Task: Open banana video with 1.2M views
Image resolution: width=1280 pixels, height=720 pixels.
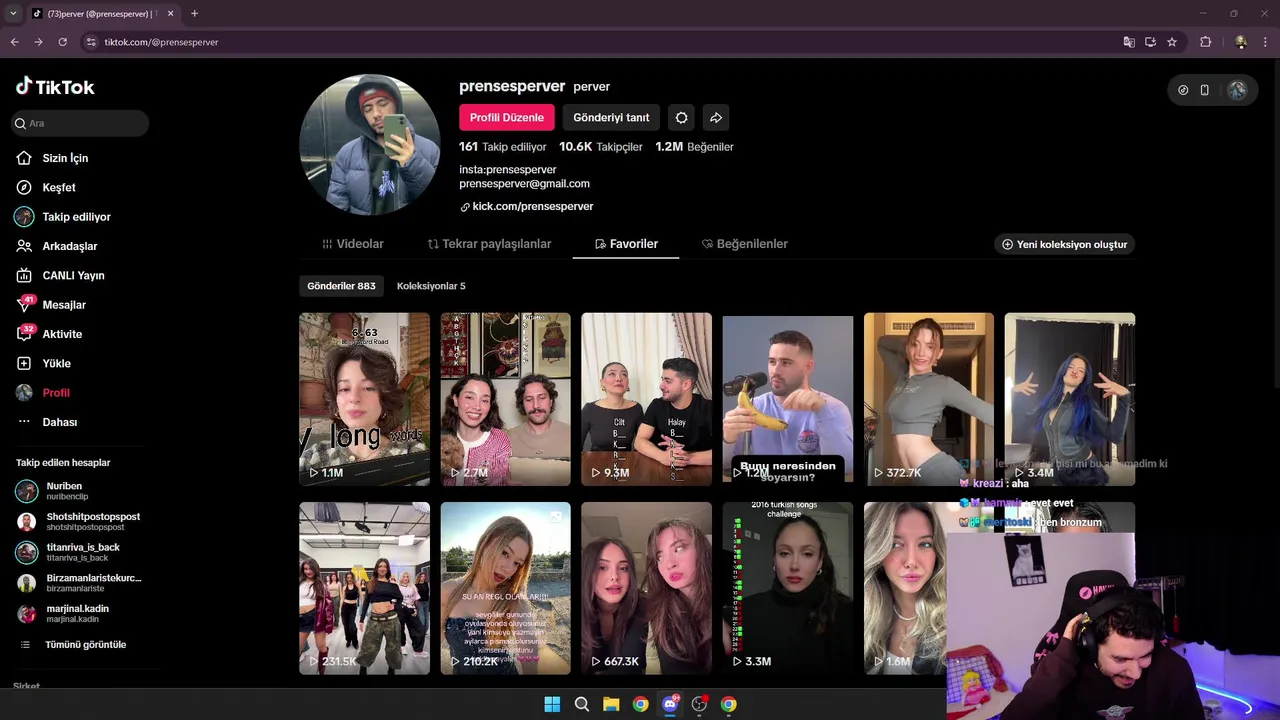Action: 788,399
